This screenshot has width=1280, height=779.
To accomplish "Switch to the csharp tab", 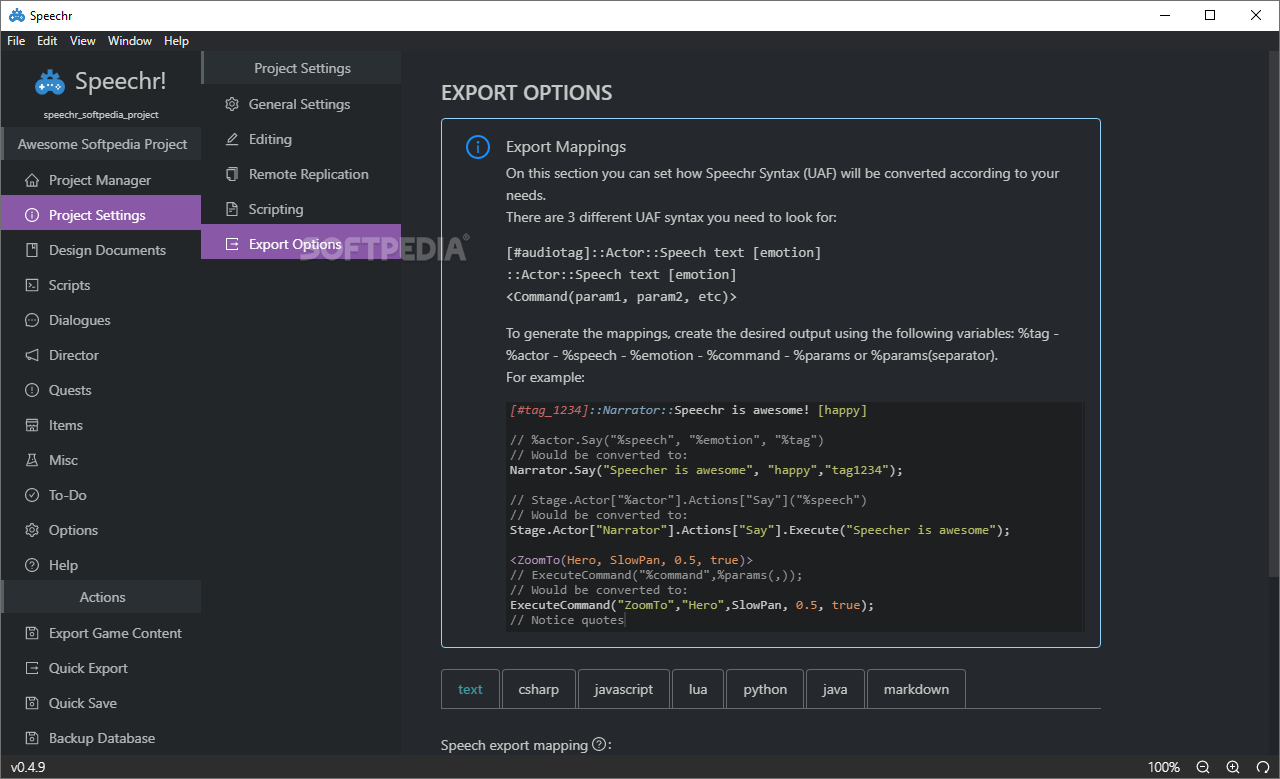I will point(538,689).
